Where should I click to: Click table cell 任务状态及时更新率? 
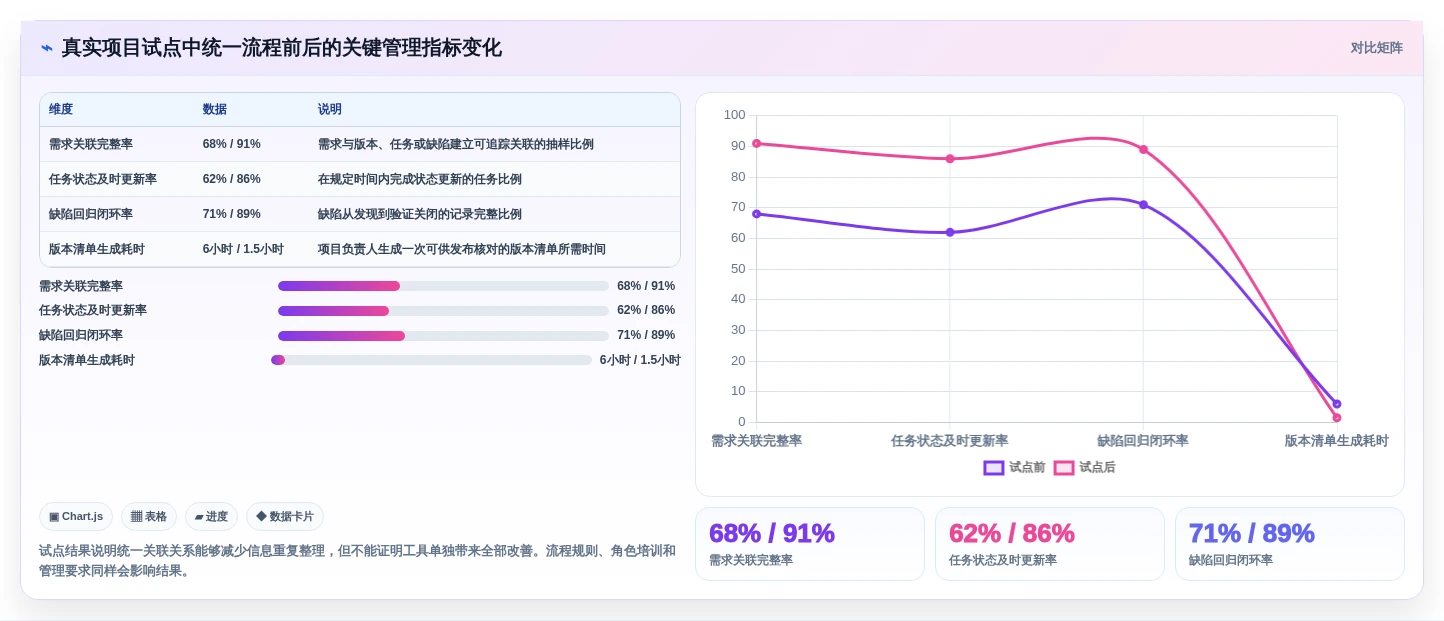[103, 179]
